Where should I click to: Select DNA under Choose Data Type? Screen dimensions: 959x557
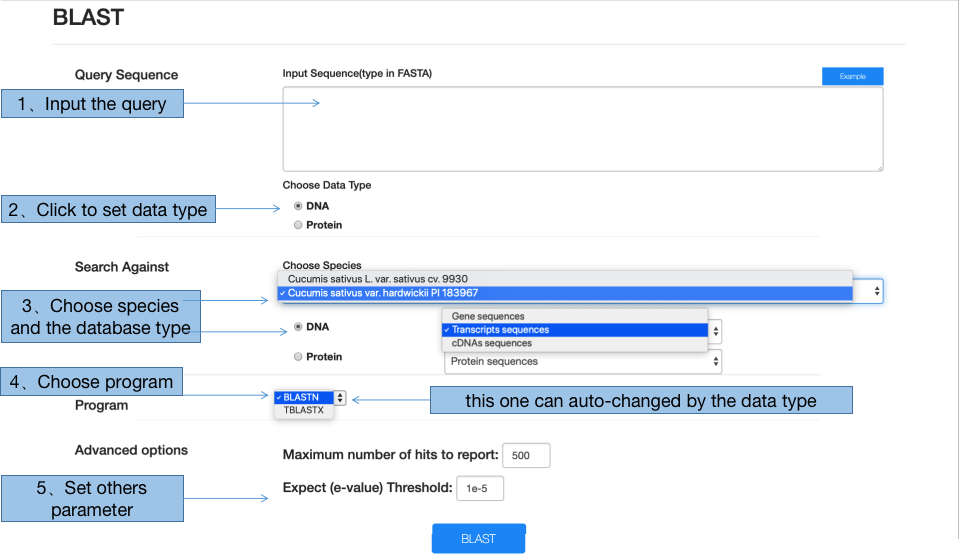pyautogui.click(x=298, y=206)
